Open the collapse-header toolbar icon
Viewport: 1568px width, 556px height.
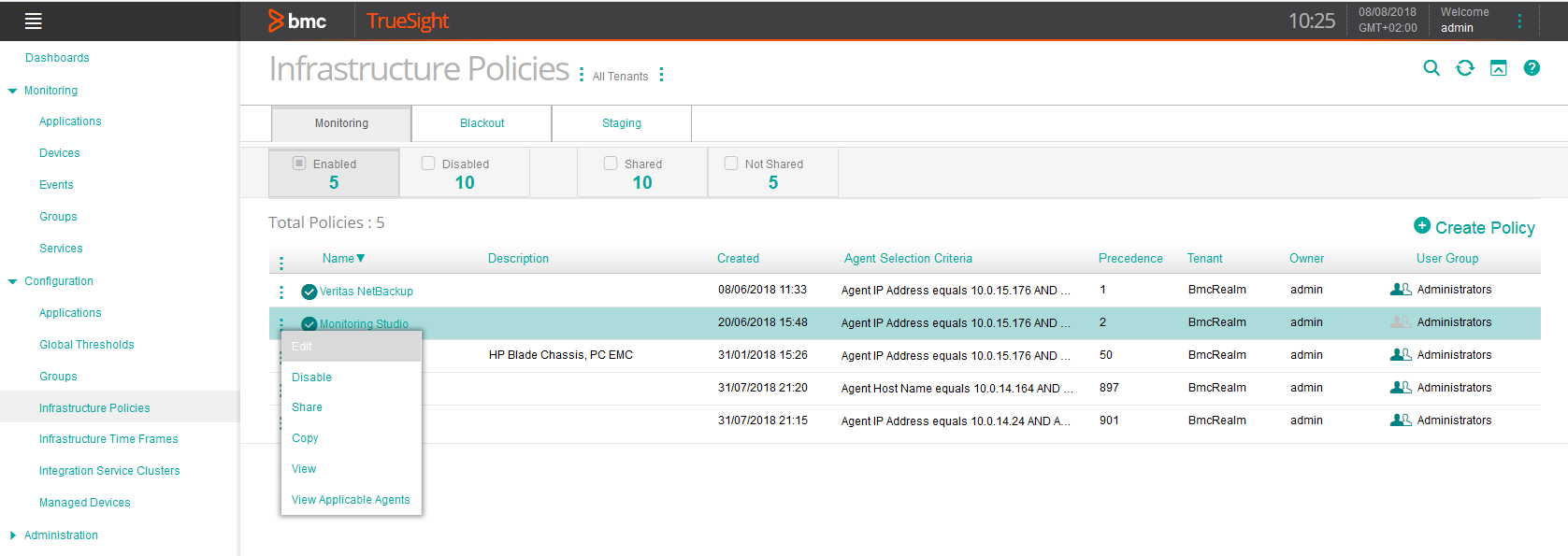click(1499, 68)
